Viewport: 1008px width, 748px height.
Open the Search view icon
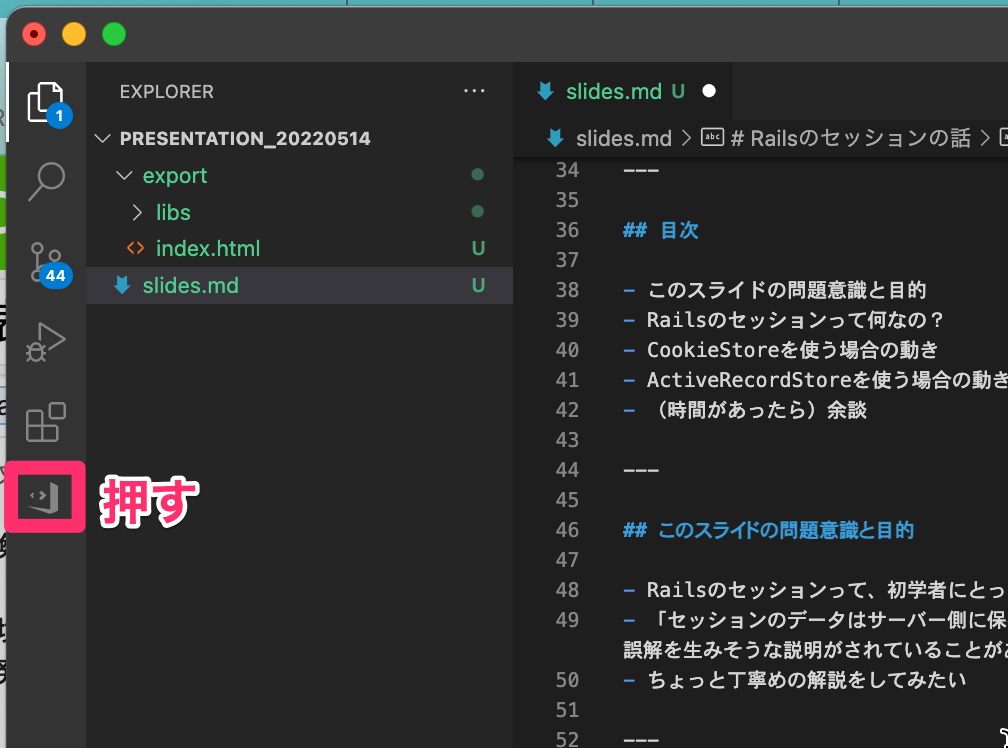(46, 182)
